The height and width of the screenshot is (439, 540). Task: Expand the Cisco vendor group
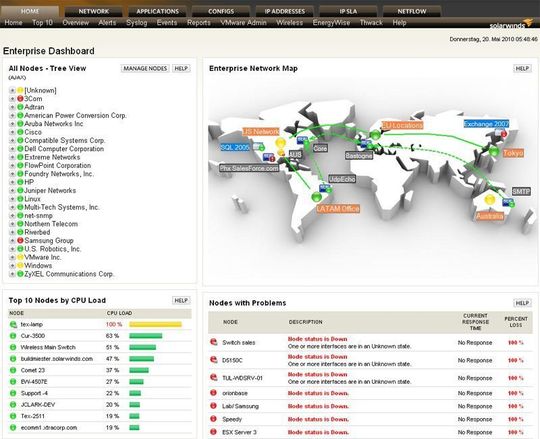12,132
